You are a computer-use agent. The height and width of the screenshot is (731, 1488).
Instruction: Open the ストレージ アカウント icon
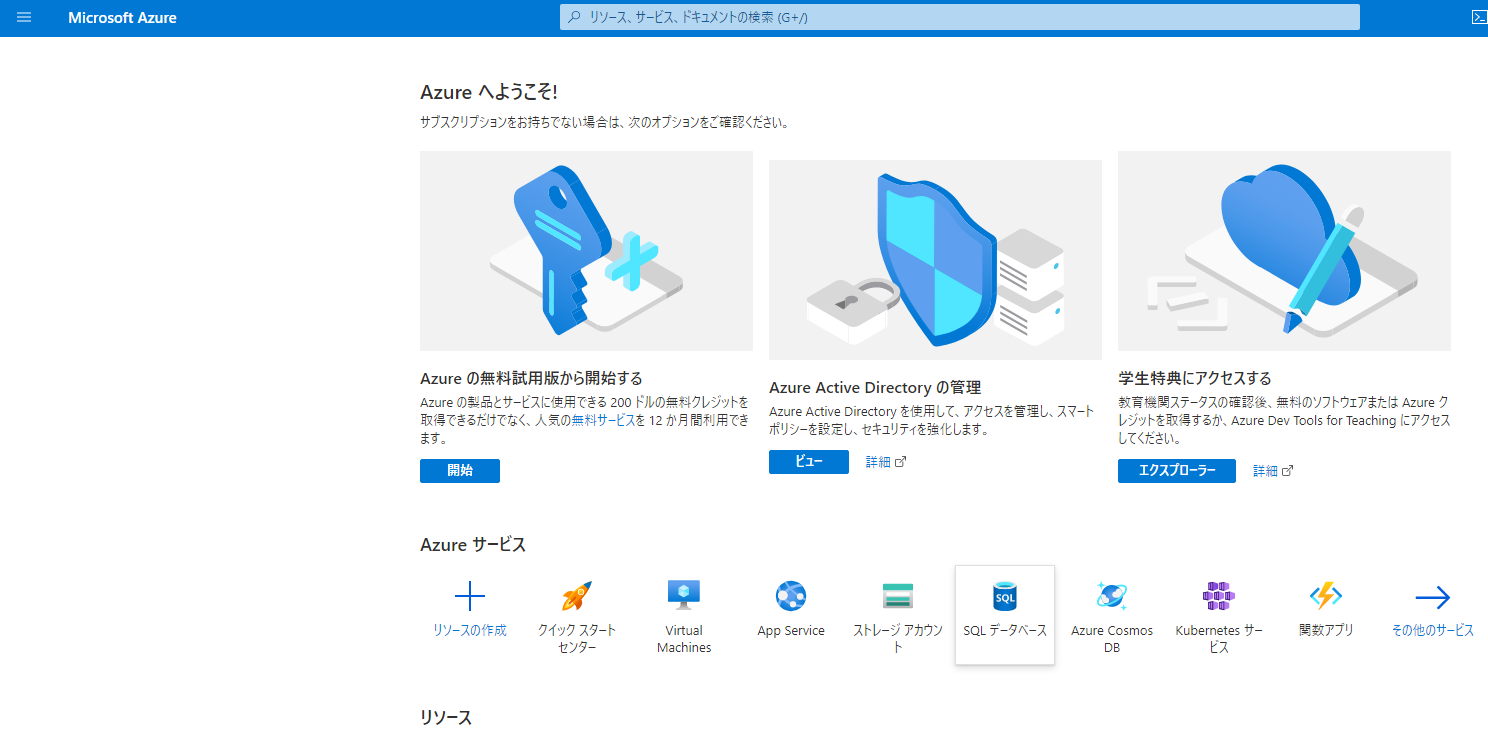(x=898, y=596)
